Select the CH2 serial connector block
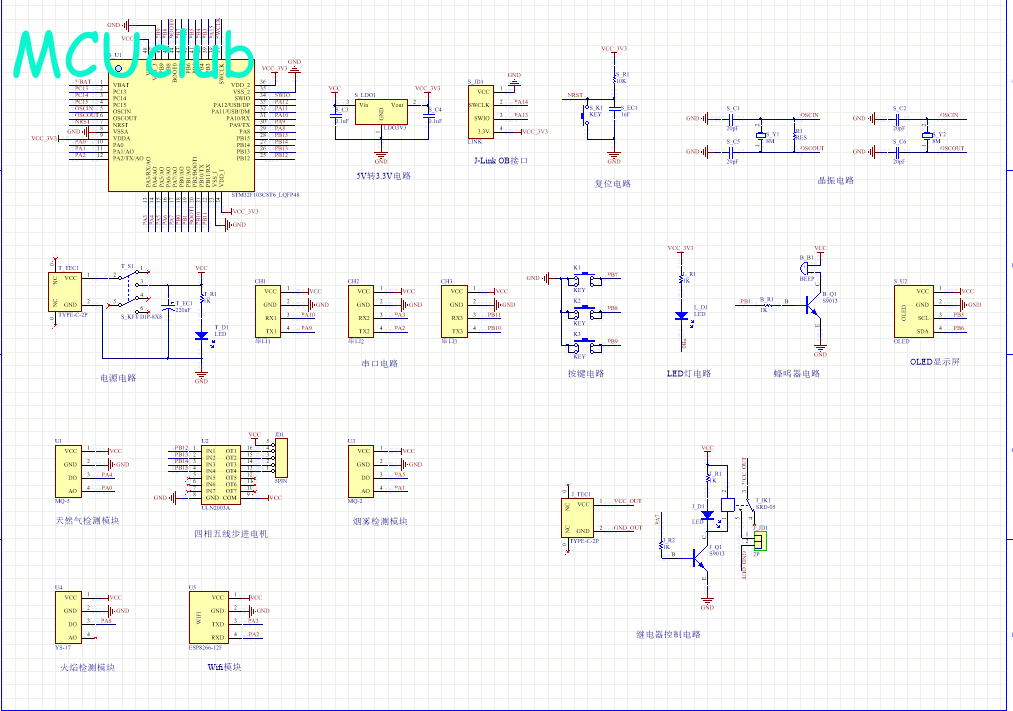The width and height of the screenshot is (1013, 711). click(x=361, y=311)
